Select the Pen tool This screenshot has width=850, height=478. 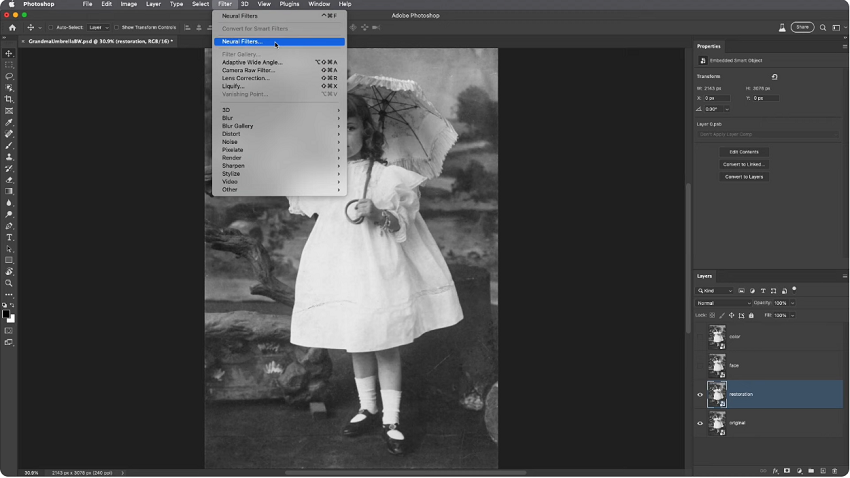tap(9, 226)
